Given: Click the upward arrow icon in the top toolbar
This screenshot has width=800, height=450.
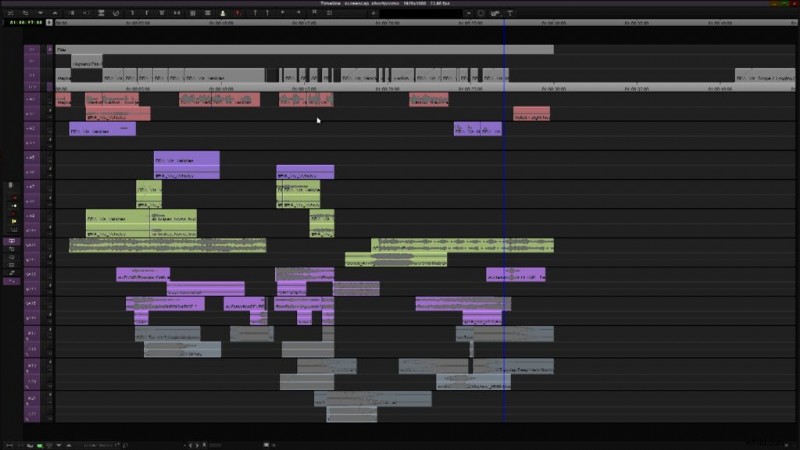Looking at the screenshot, I should tap(55, 13).
